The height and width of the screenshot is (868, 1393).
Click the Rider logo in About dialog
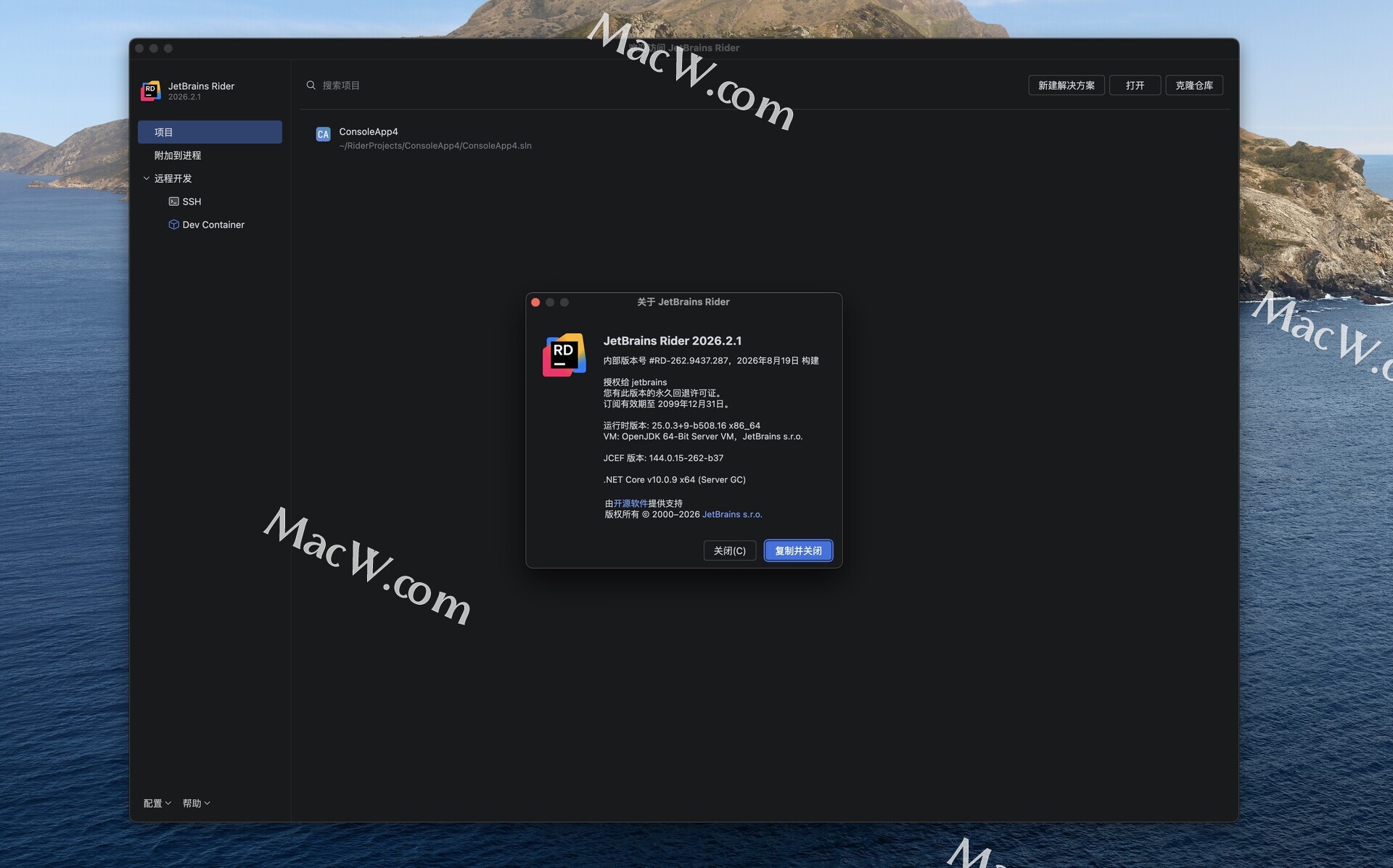(564, 355)
